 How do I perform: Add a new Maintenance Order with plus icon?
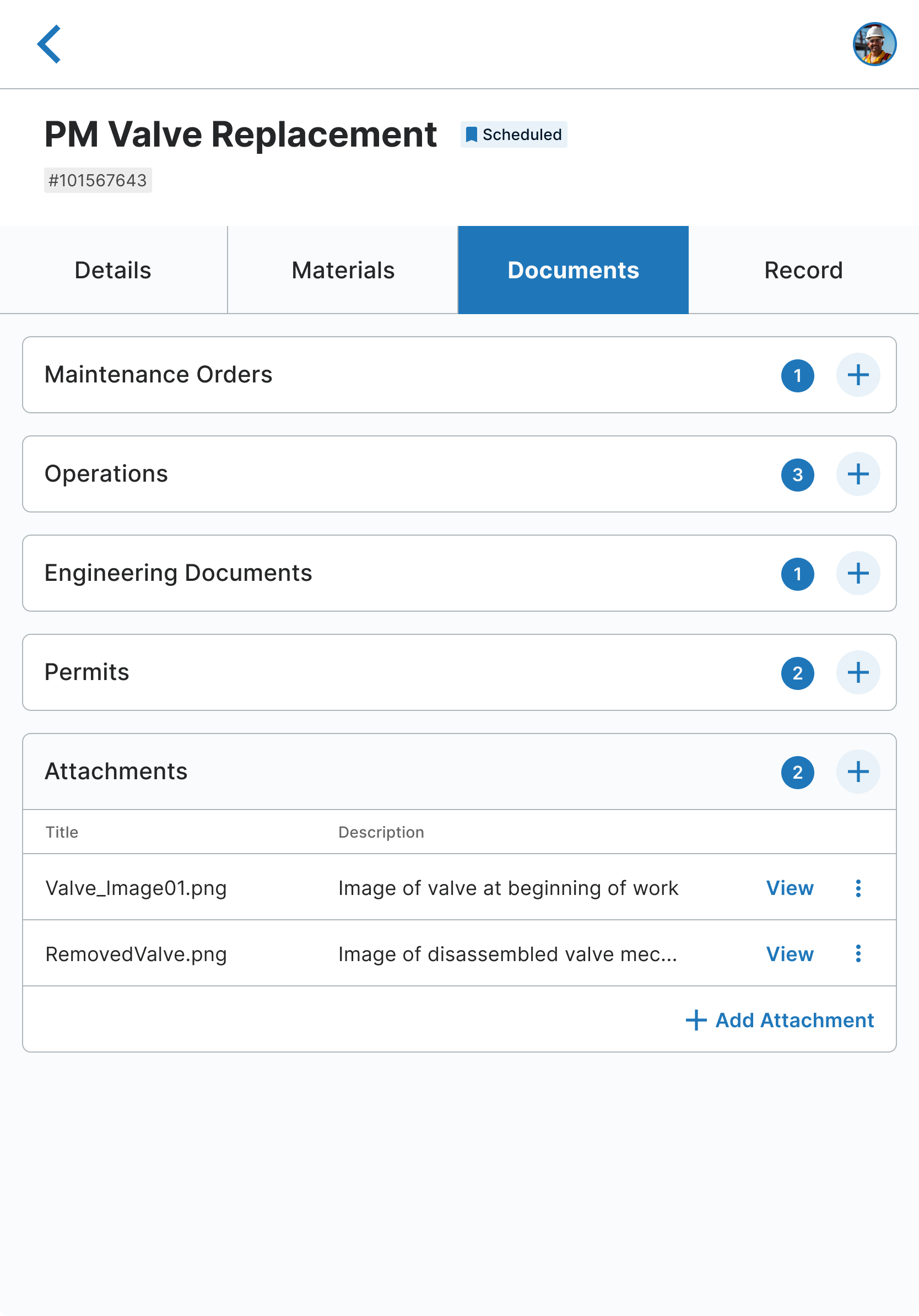[858, 375]
